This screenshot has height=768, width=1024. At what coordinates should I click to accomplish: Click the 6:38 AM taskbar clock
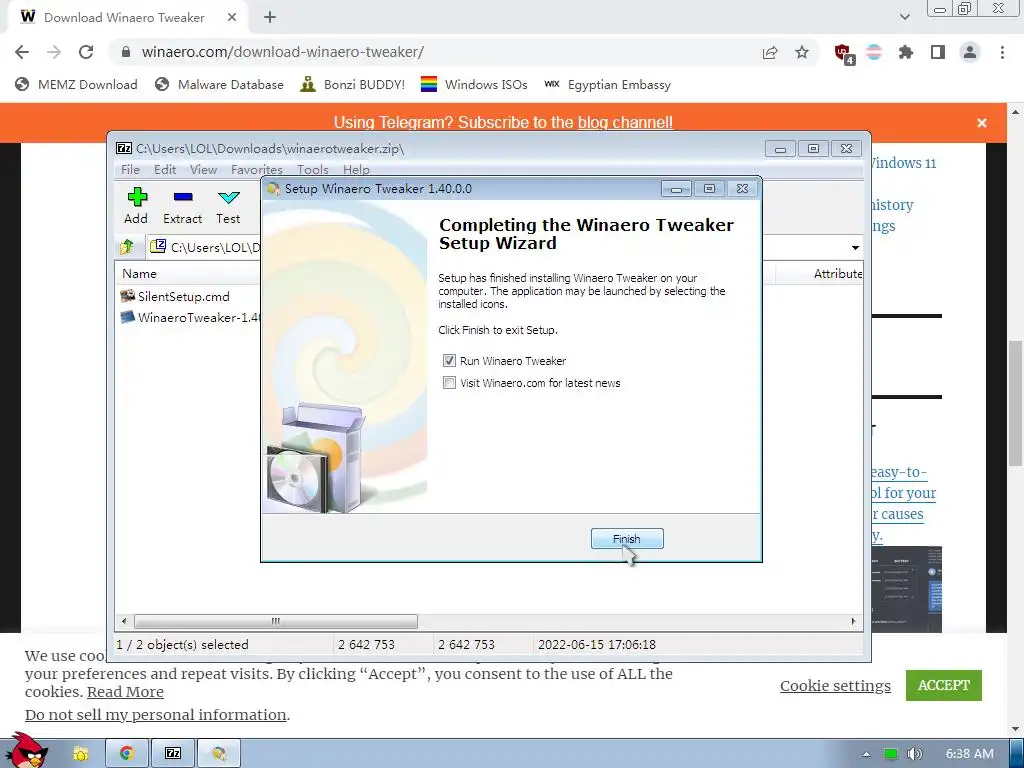coord(969,754)
